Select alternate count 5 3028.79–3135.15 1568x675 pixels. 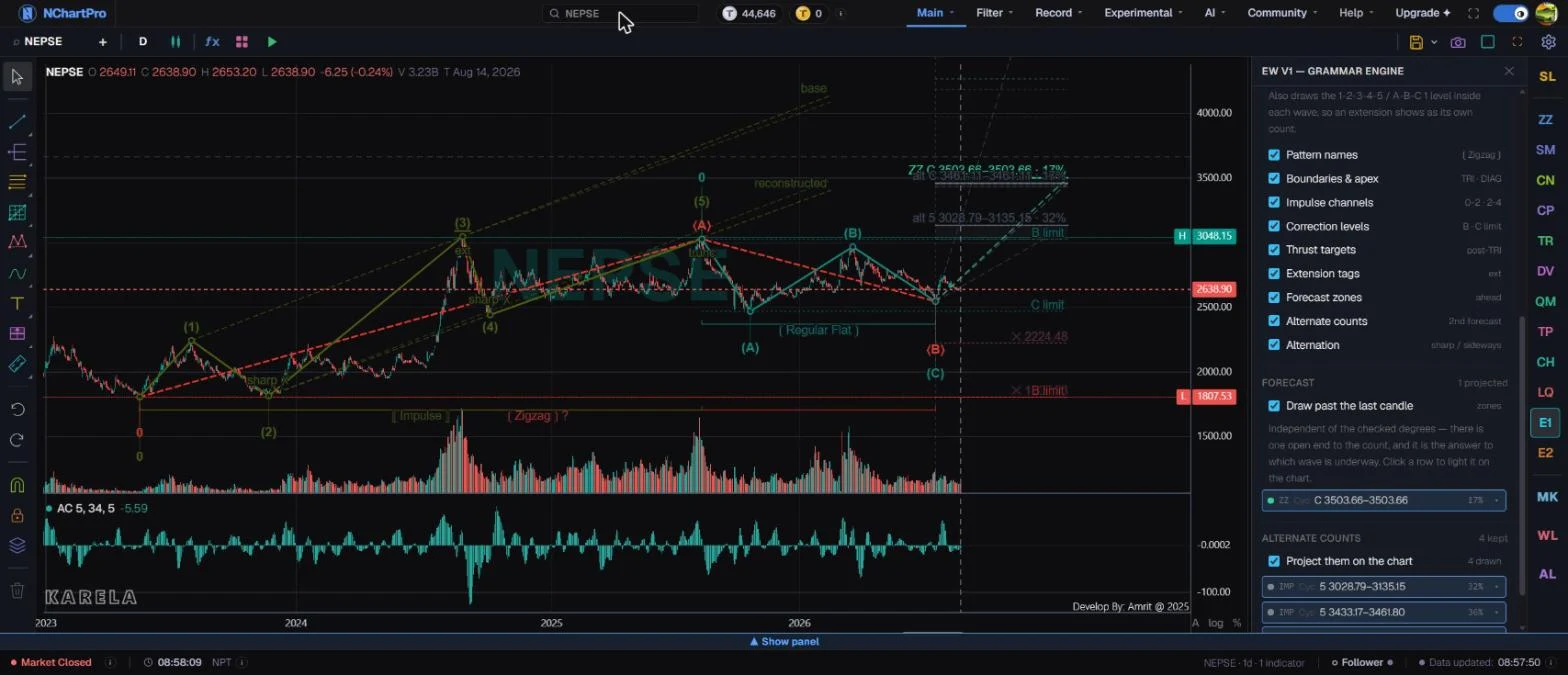click(1384, 586)
